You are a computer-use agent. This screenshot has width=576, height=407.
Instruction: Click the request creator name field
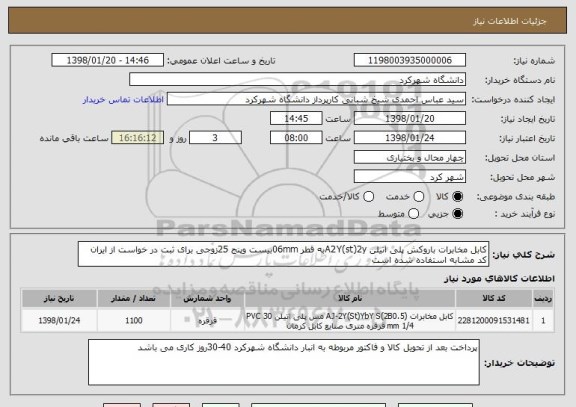(316, 99)
